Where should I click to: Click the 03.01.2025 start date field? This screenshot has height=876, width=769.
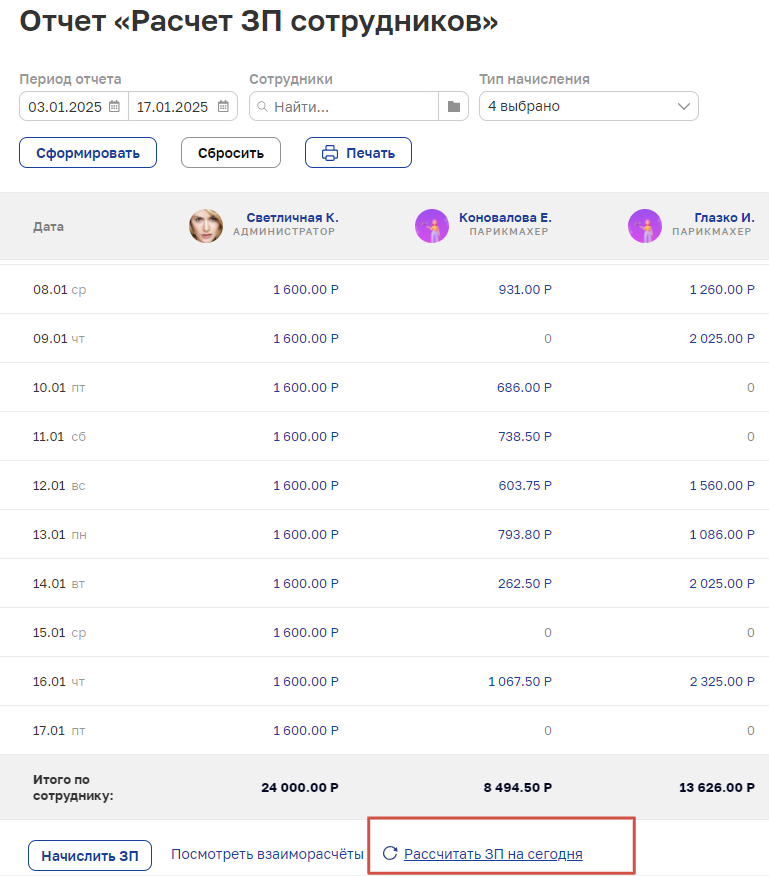[74, 106]
